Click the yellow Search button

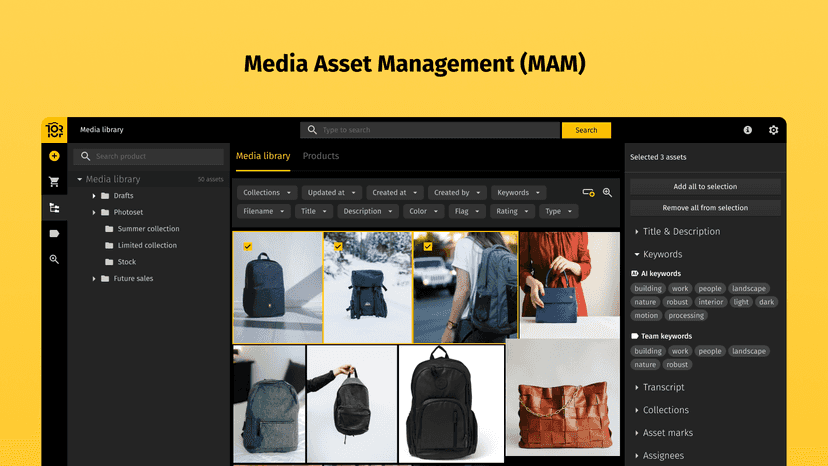point(586,130)
